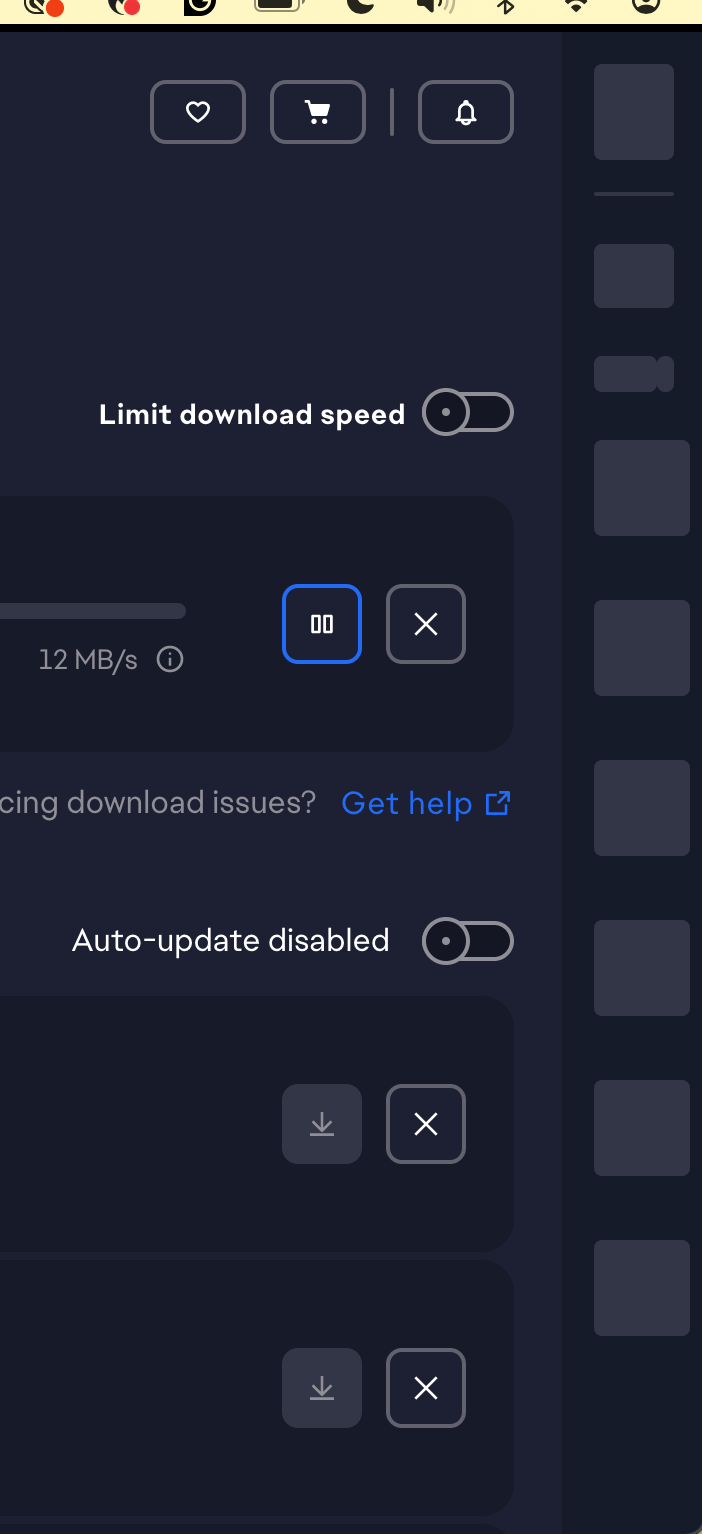Image resolution: width=702 pixels, height=1534 pixels.
Task: Click the download progress bar
Action: [93, 611]
